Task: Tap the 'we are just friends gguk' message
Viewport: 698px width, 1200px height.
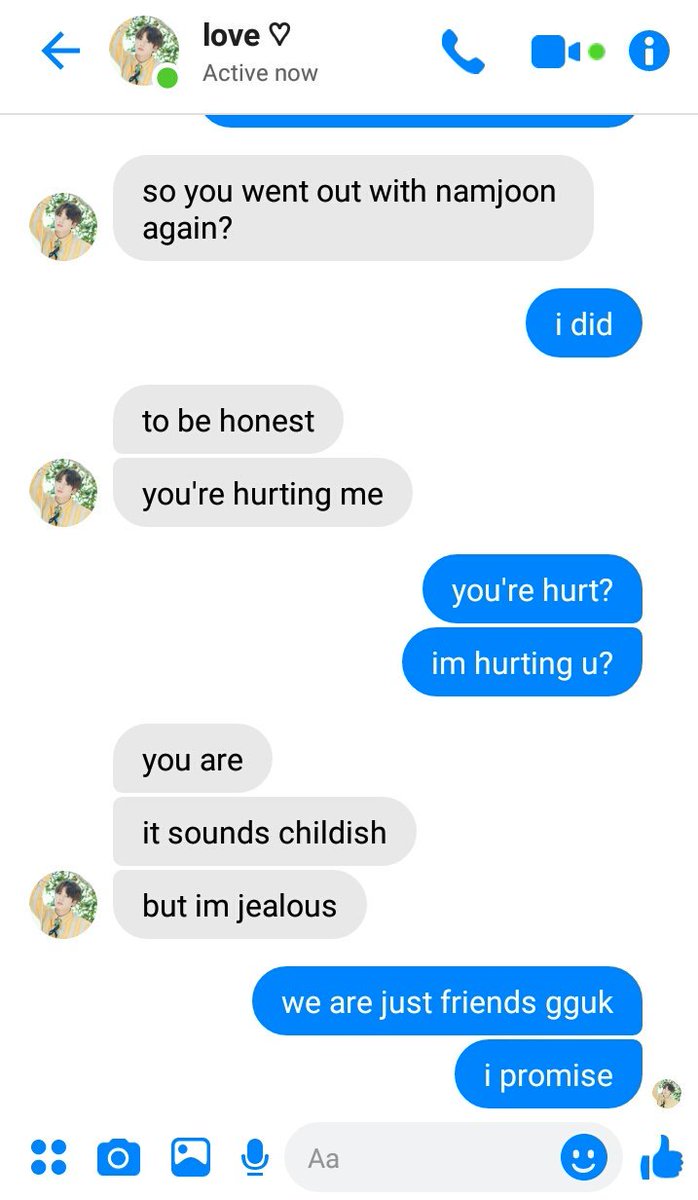Action: tap(447, 1001)
